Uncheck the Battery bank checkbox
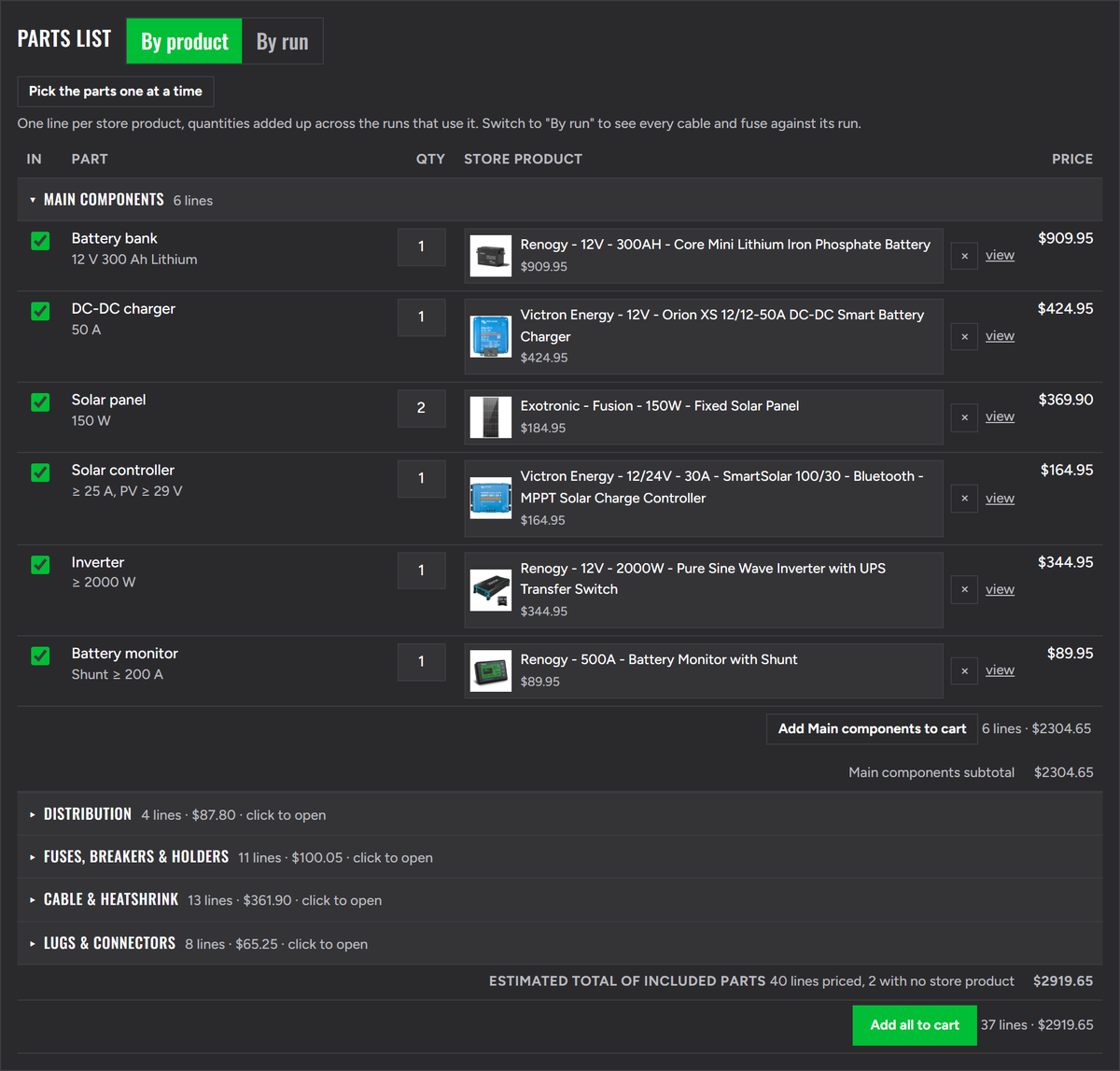 (40, 241)
